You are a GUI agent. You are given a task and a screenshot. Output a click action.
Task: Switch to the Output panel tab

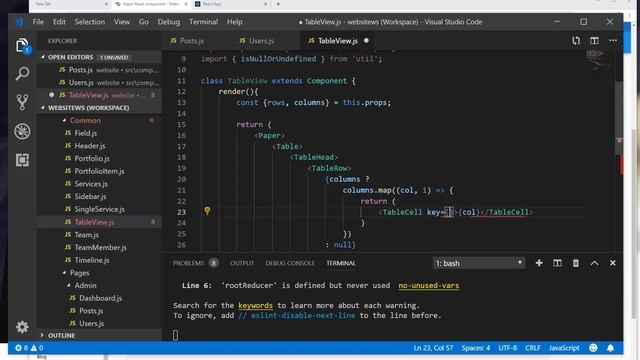pos(242,263)
